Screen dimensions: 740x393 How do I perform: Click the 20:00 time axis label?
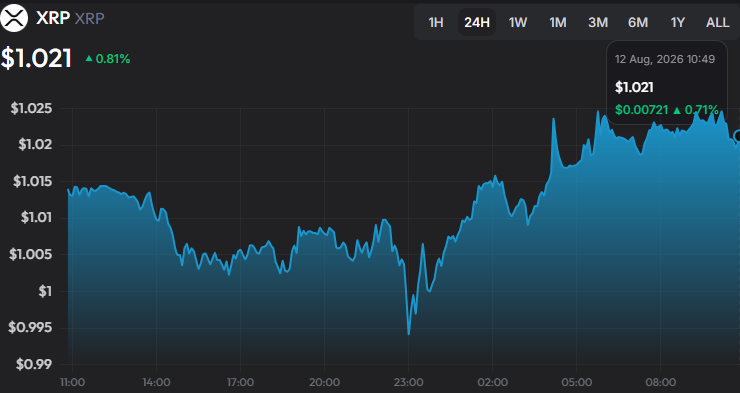pos(324,382)
